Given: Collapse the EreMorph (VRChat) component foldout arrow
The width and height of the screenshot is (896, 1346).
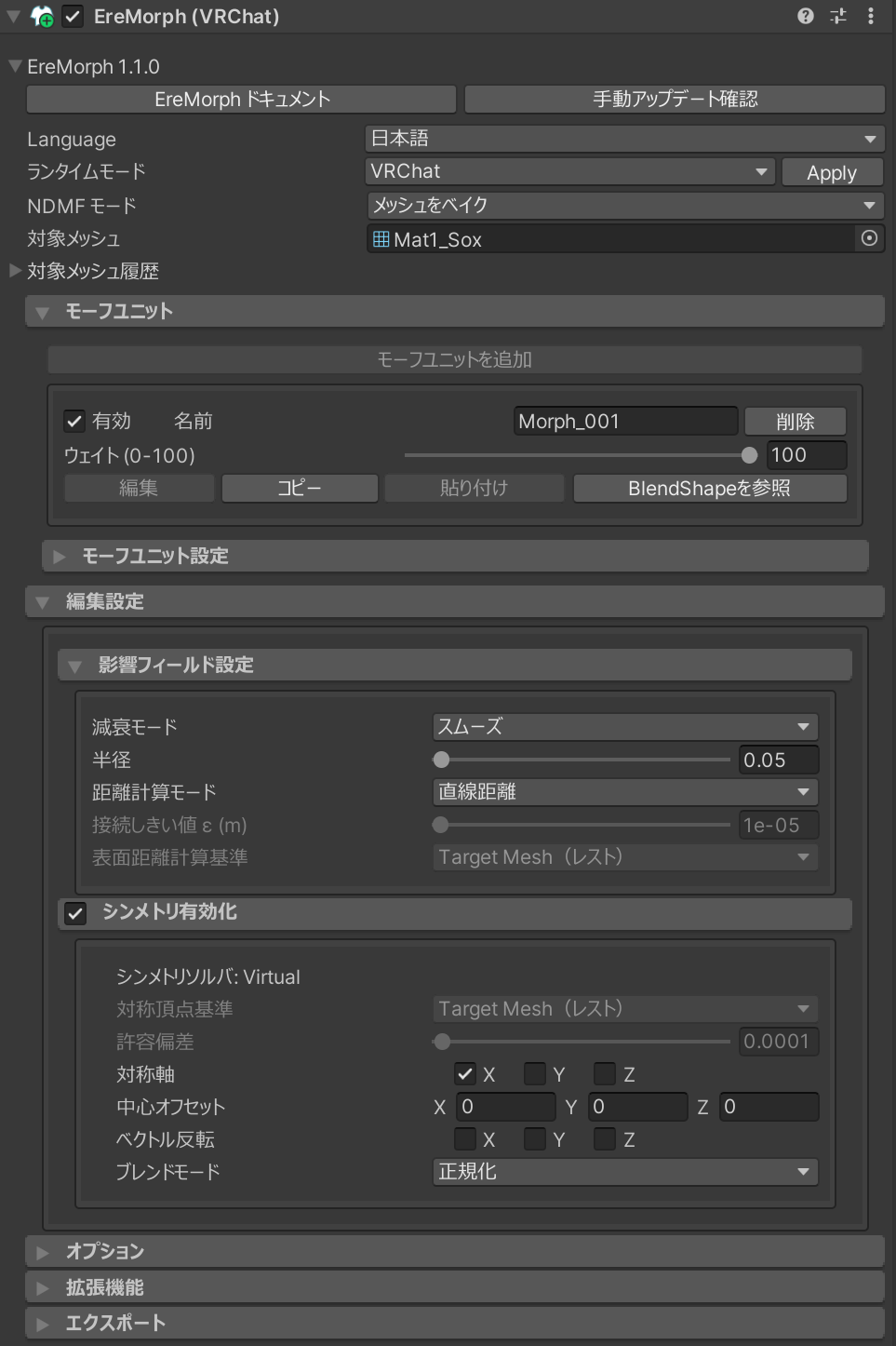Looking at the screenshot, I should (x=13, y=16).
